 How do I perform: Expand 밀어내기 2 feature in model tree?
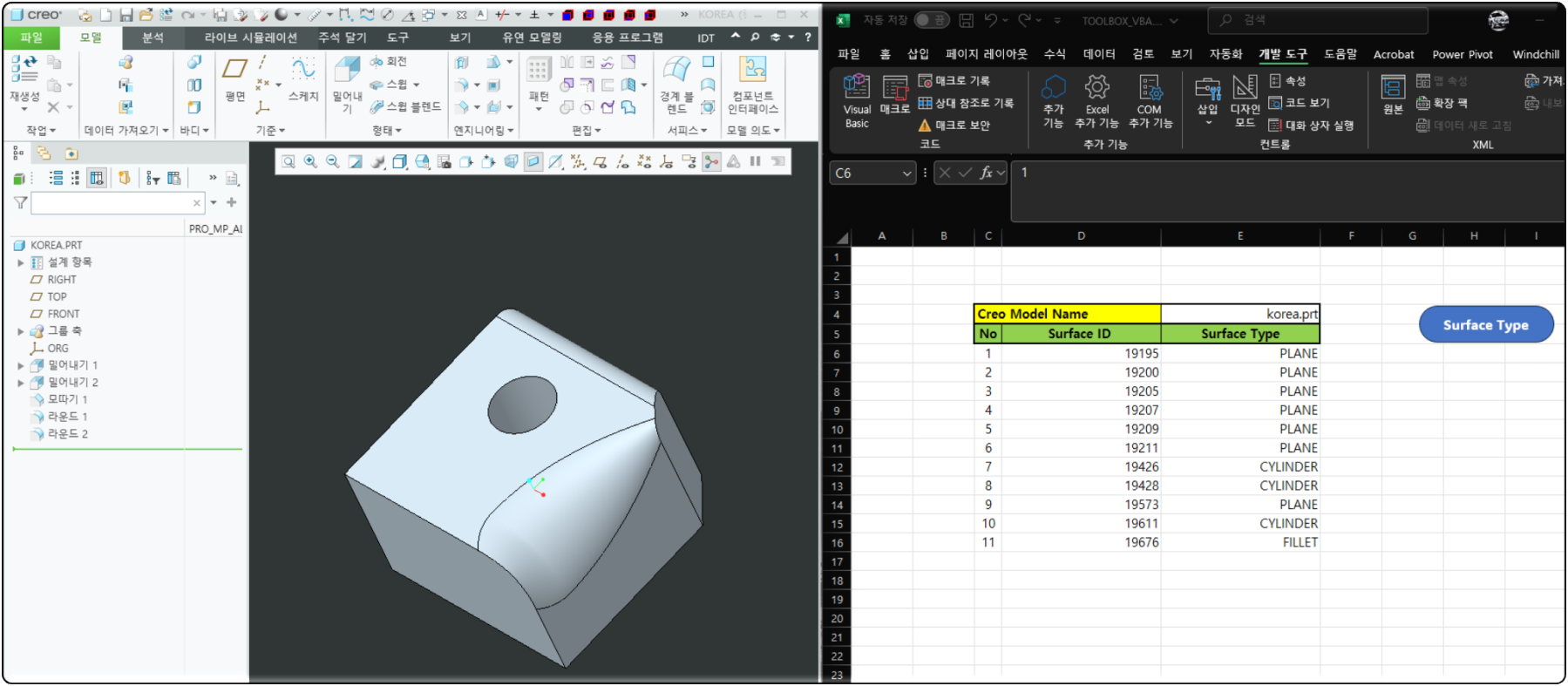click(x=20, y=383)
